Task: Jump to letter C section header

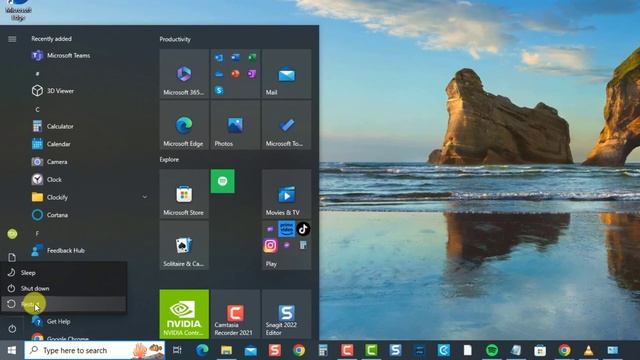Action: (37, 109)
